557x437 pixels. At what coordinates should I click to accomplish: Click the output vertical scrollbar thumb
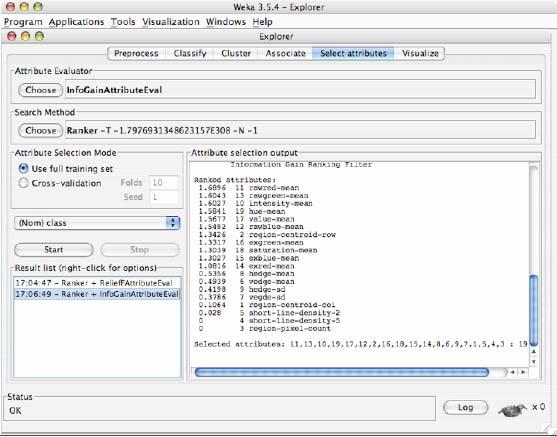tap(533, 311)
